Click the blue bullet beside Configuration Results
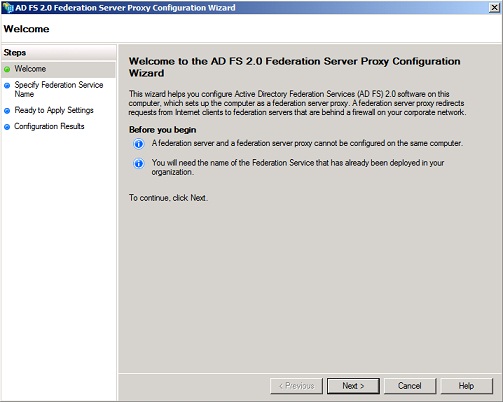Viewport: 503px width, 402px height. (7, 127)
